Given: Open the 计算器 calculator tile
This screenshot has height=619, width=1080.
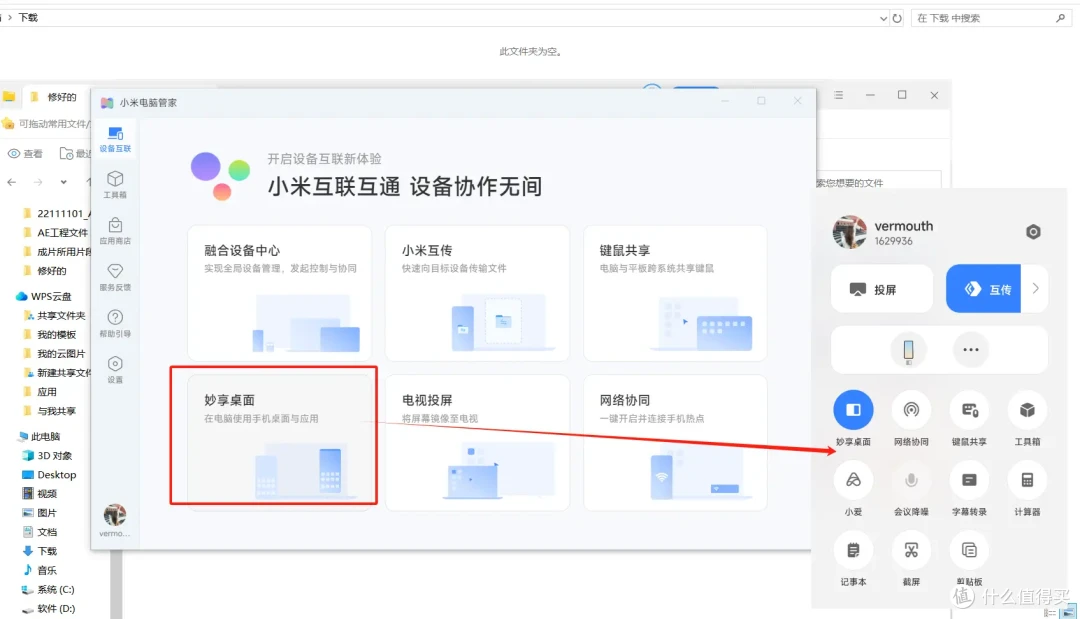Looking at the screenshot, I should 1027,481.
